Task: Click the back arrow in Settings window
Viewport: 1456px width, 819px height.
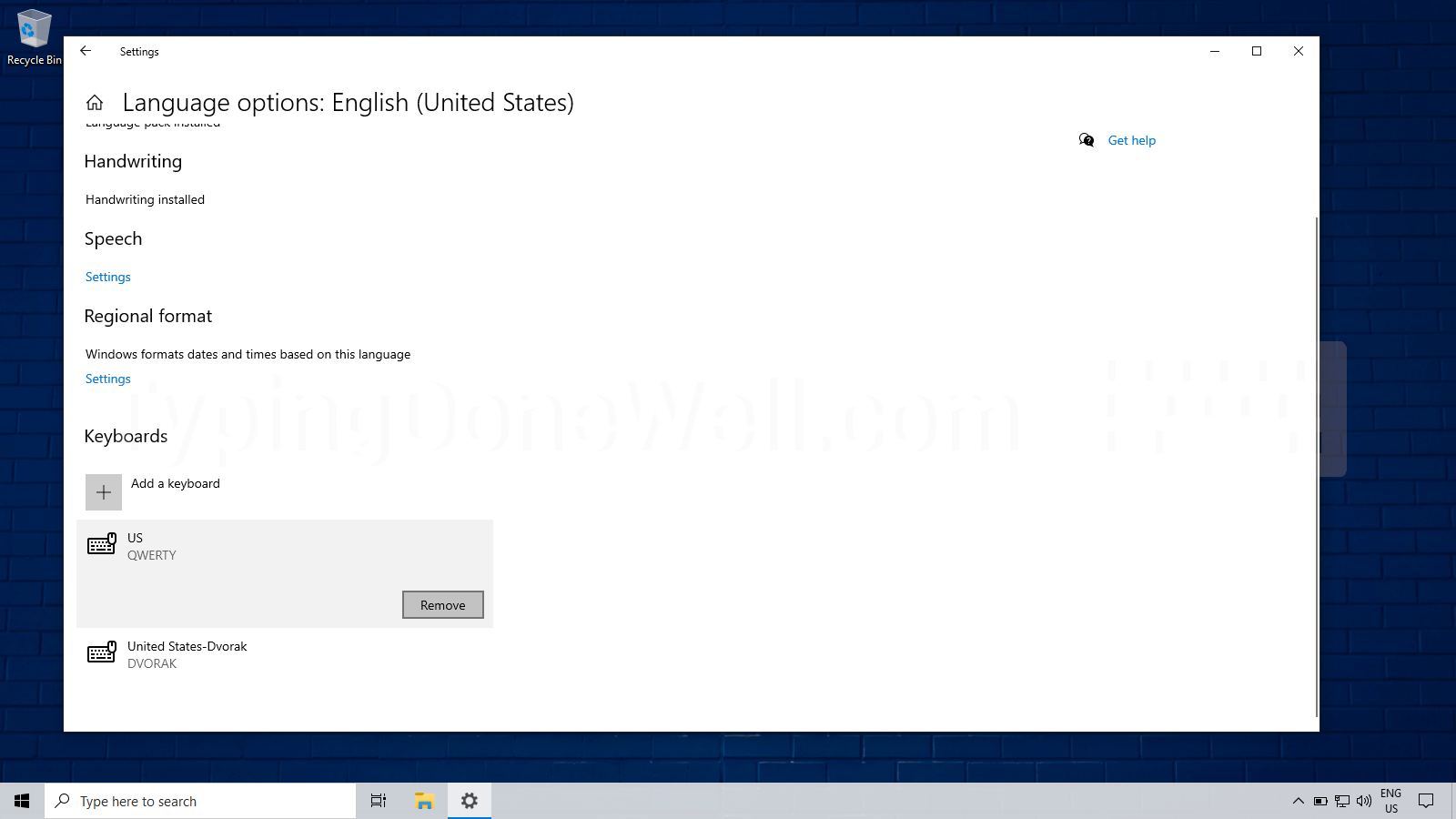Action: 86,51
